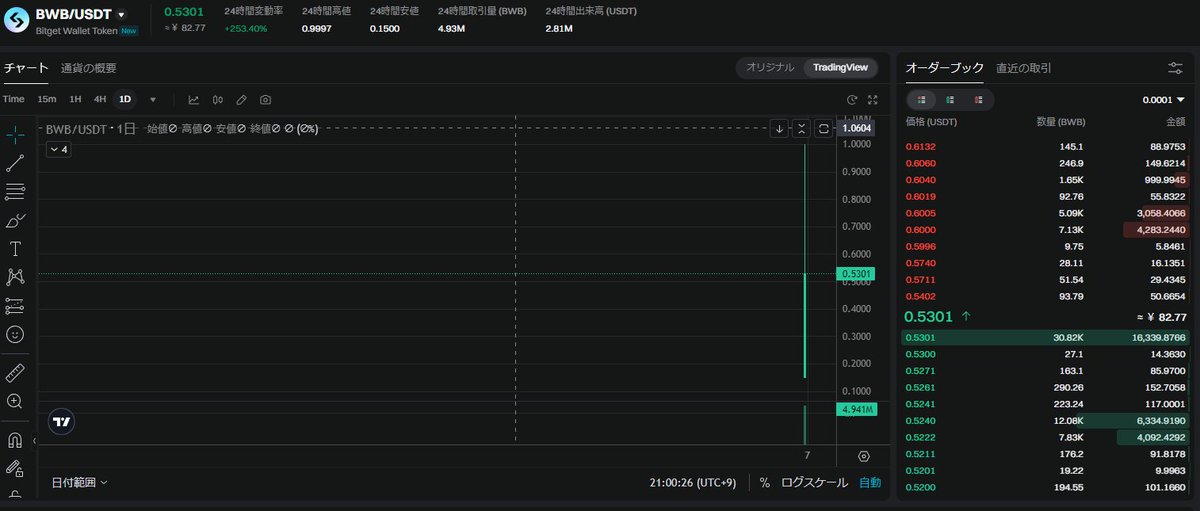The image size is (1200, 511).
Task: Collapse the drawing toolbar side arrow
Action: tap(34, 440)
